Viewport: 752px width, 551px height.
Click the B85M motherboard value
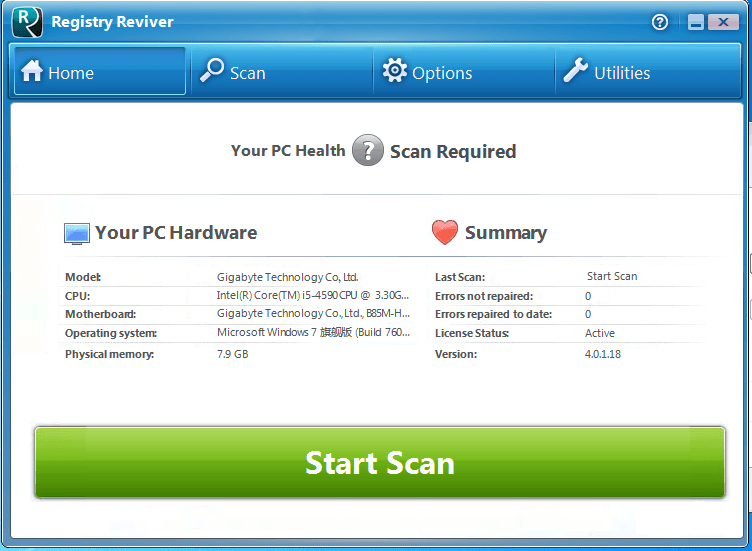tap(312, 315)
